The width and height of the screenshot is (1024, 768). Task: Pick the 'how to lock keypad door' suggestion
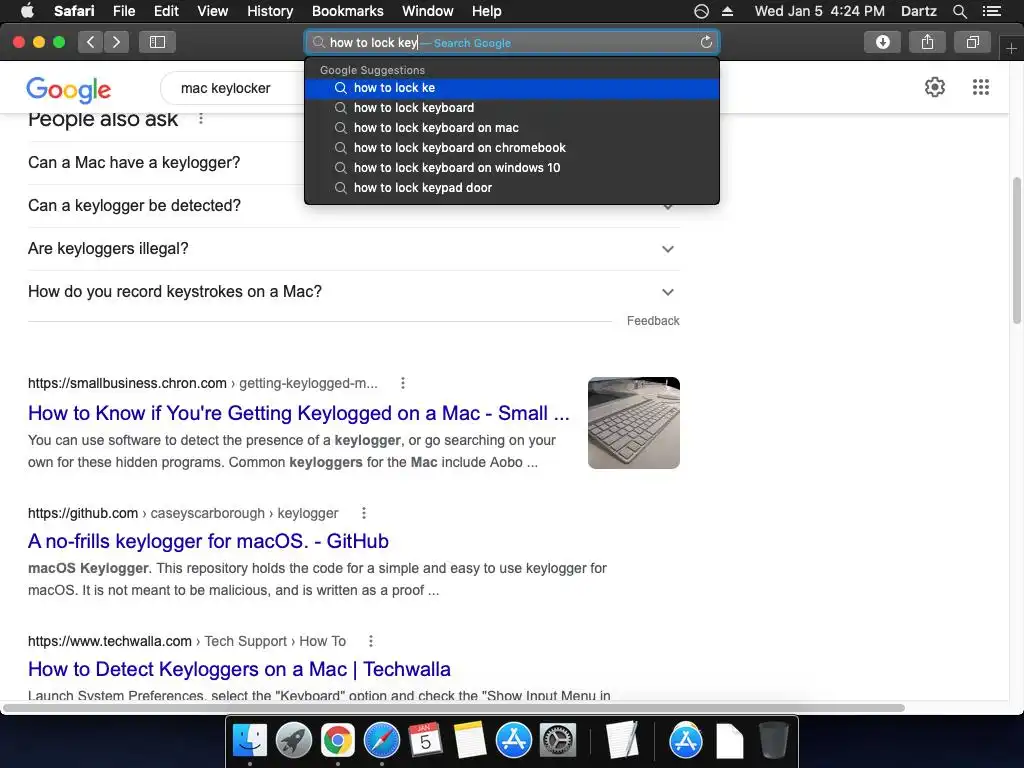[x=512, y=188]
